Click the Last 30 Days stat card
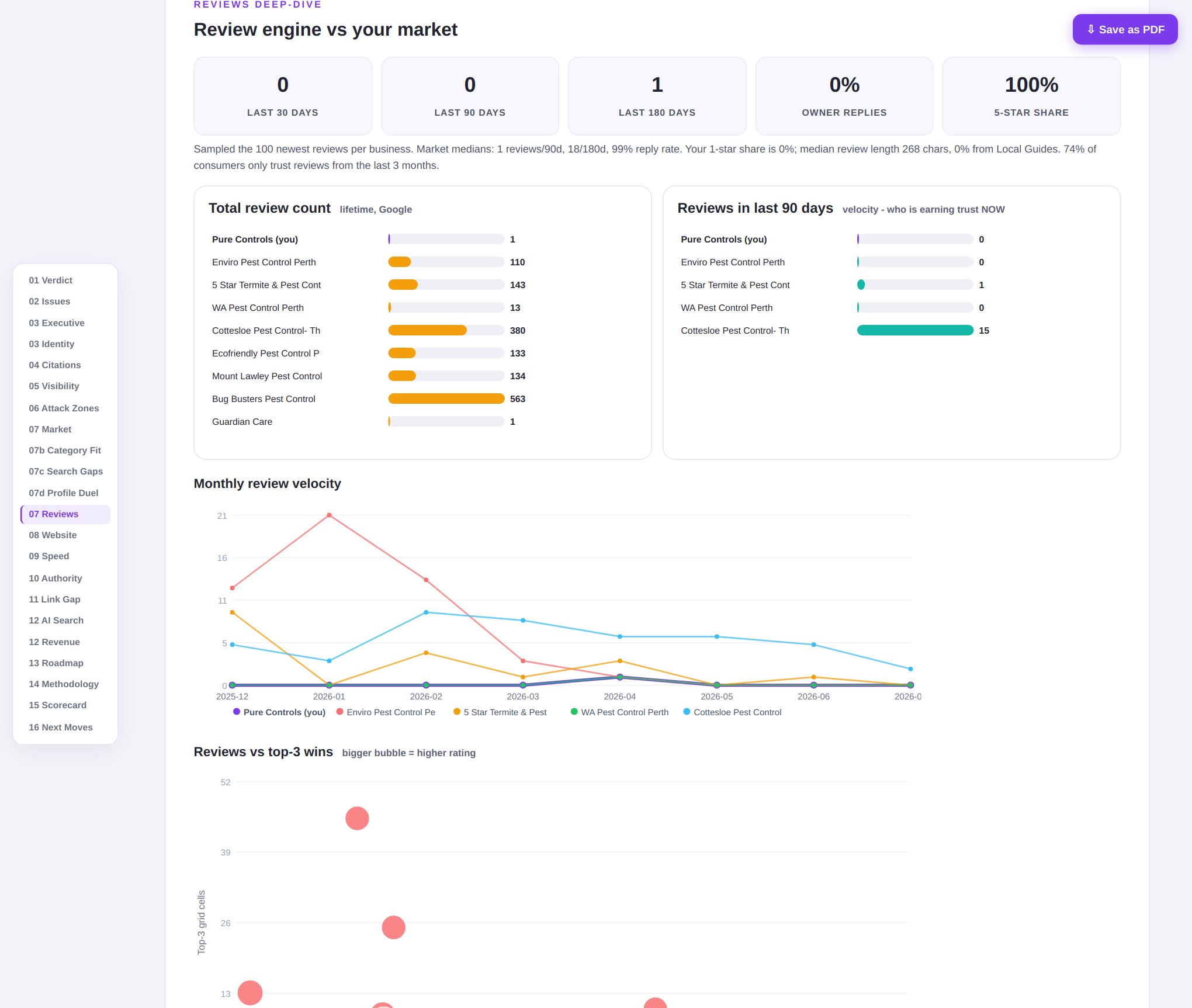 283,96
